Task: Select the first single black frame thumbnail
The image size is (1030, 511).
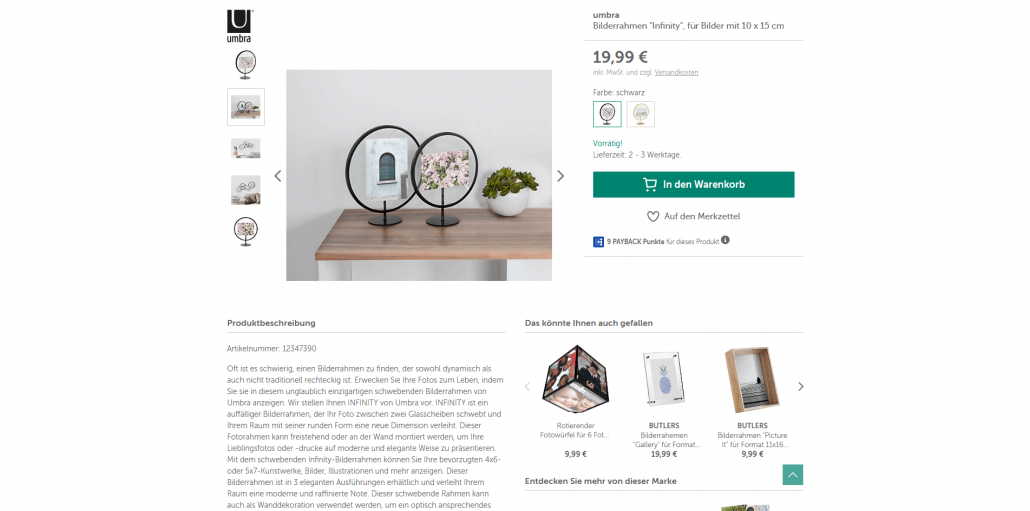Action: pyautogui.click(x=246, y=65)
